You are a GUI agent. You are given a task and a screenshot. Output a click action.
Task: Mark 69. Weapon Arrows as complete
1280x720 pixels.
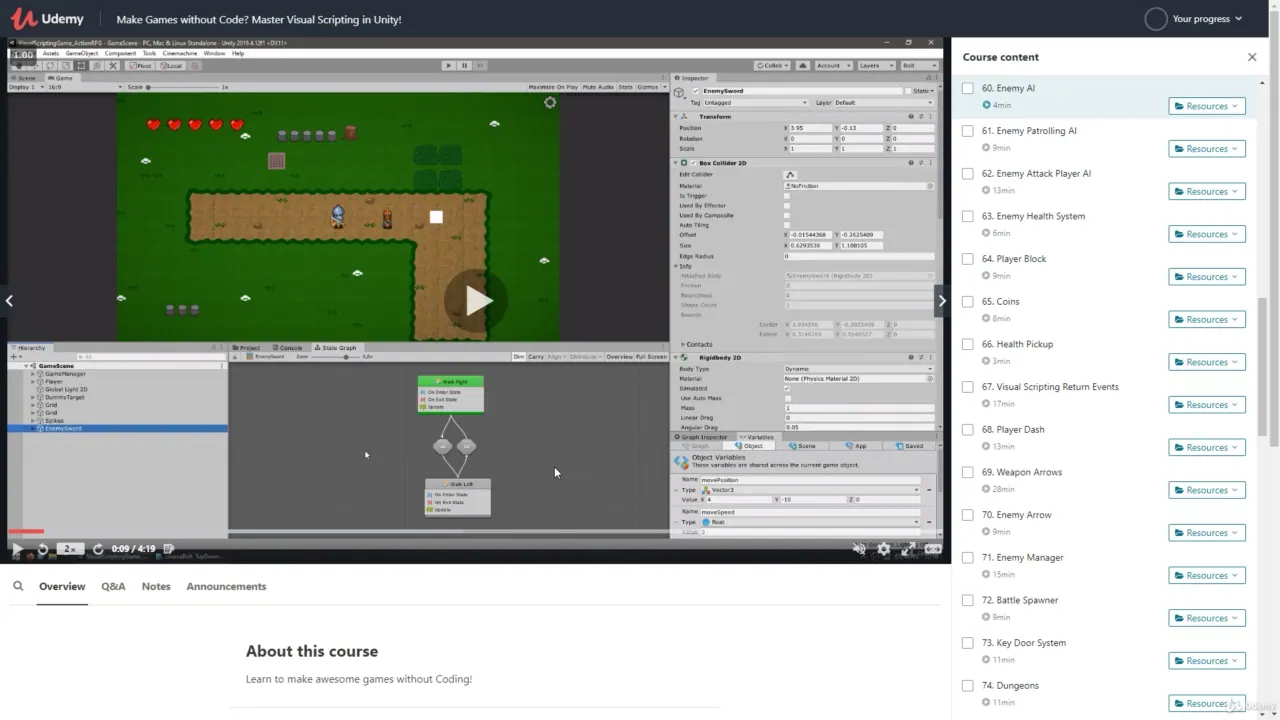(x=967, y=472)
